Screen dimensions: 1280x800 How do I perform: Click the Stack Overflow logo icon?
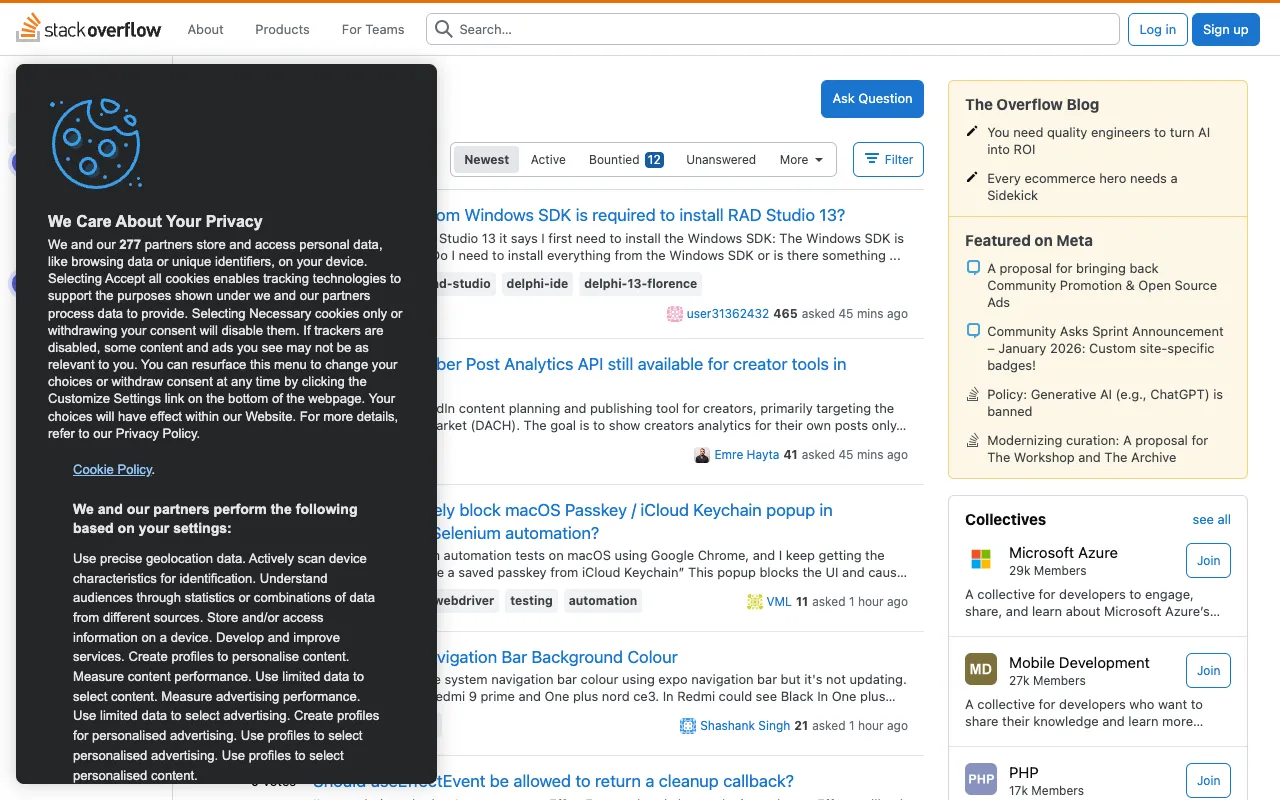tap(29, 29)
